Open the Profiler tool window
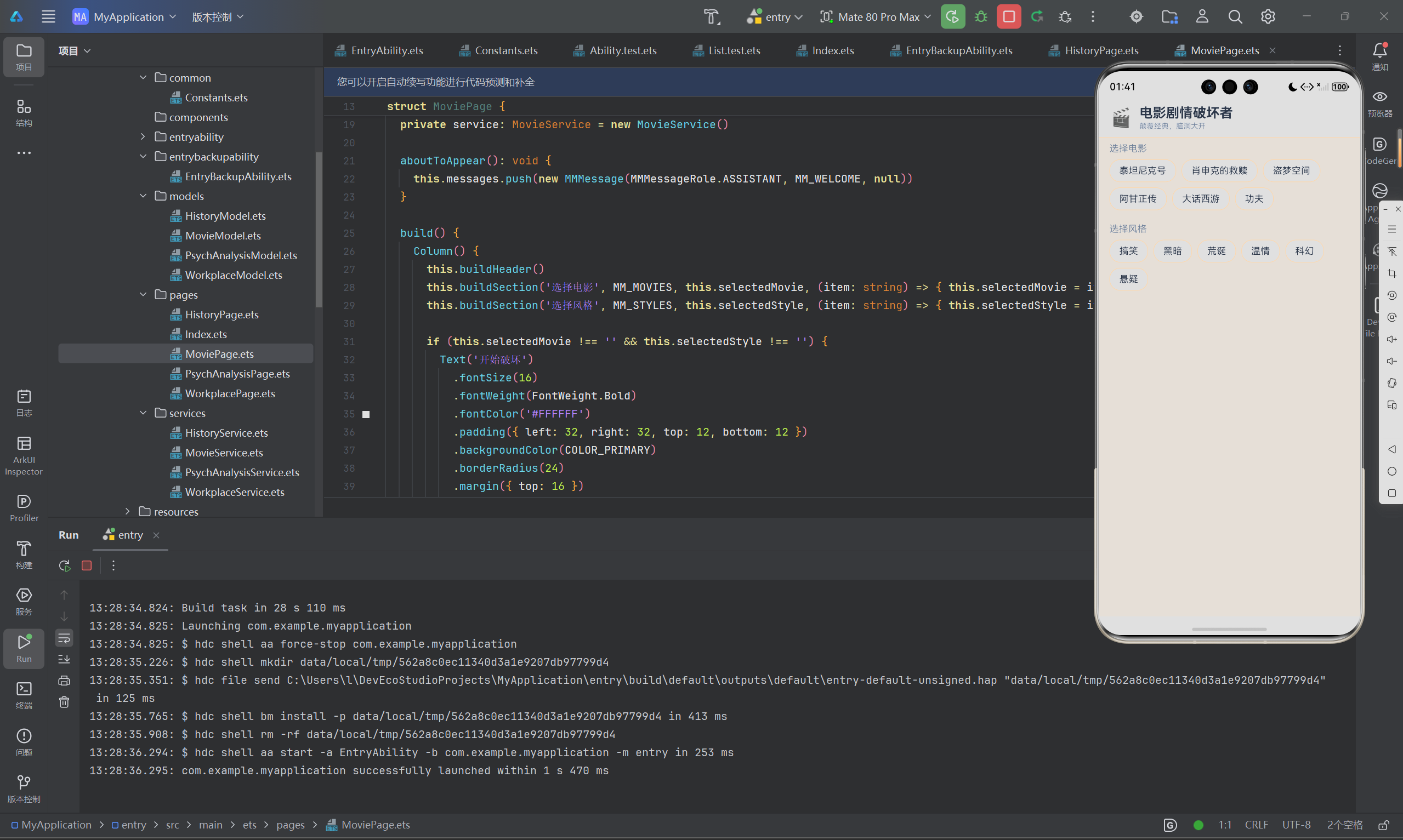 24,508
